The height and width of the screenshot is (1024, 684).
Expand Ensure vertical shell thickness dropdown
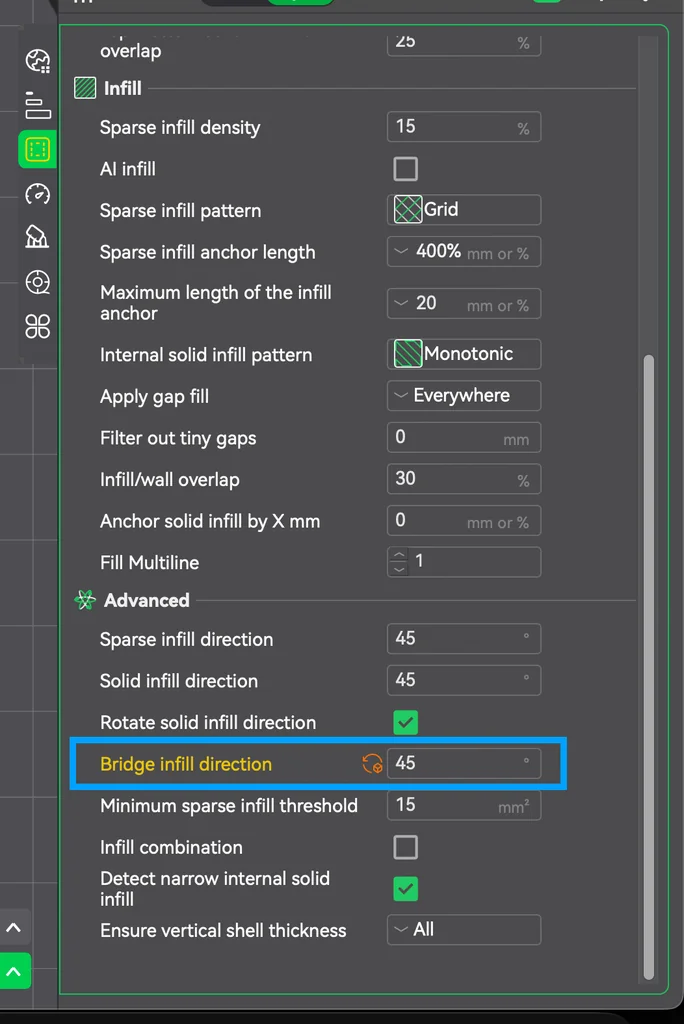pyautogui.click(x=463, y=929)
